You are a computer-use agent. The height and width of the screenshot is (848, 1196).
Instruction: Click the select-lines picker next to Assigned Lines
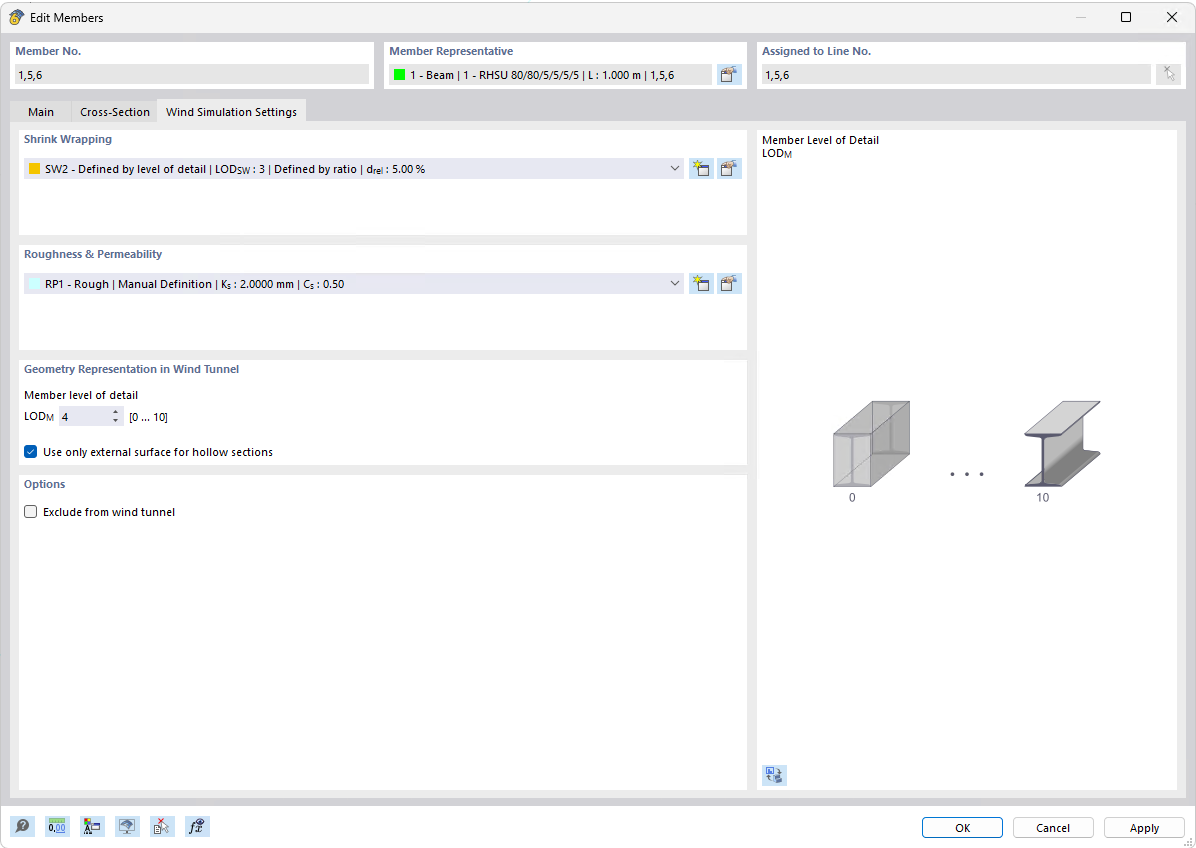(1168, 73)
